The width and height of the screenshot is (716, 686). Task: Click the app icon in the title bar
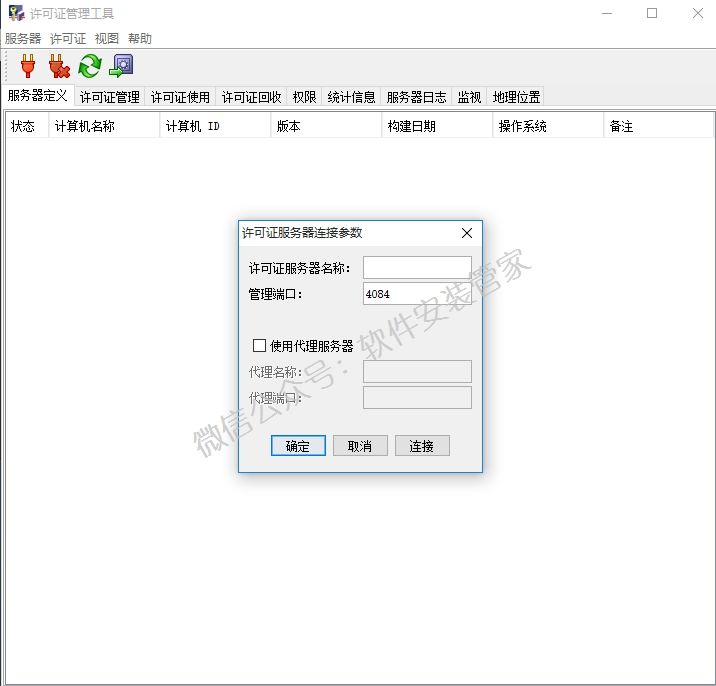16,14
